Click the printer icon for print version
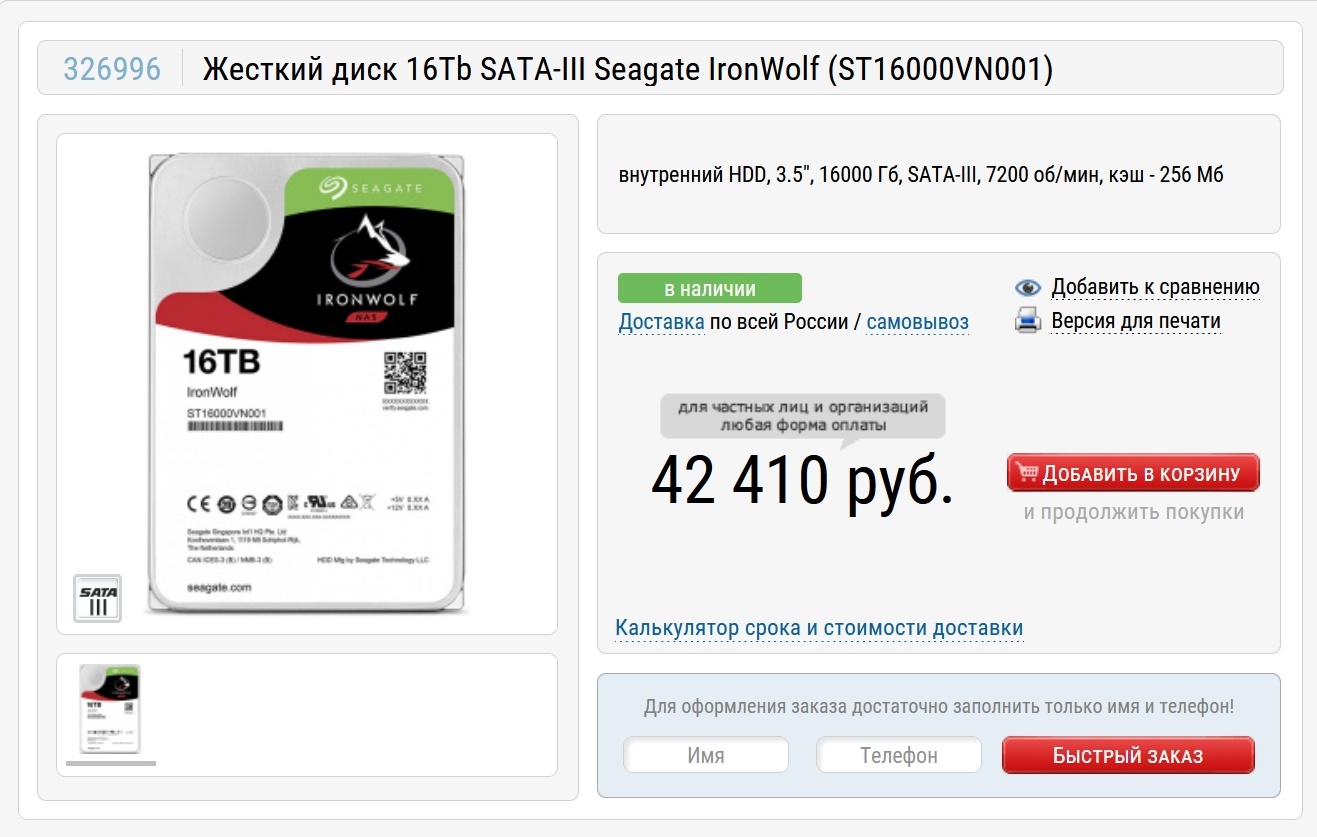 click(x=1028, y=321)
